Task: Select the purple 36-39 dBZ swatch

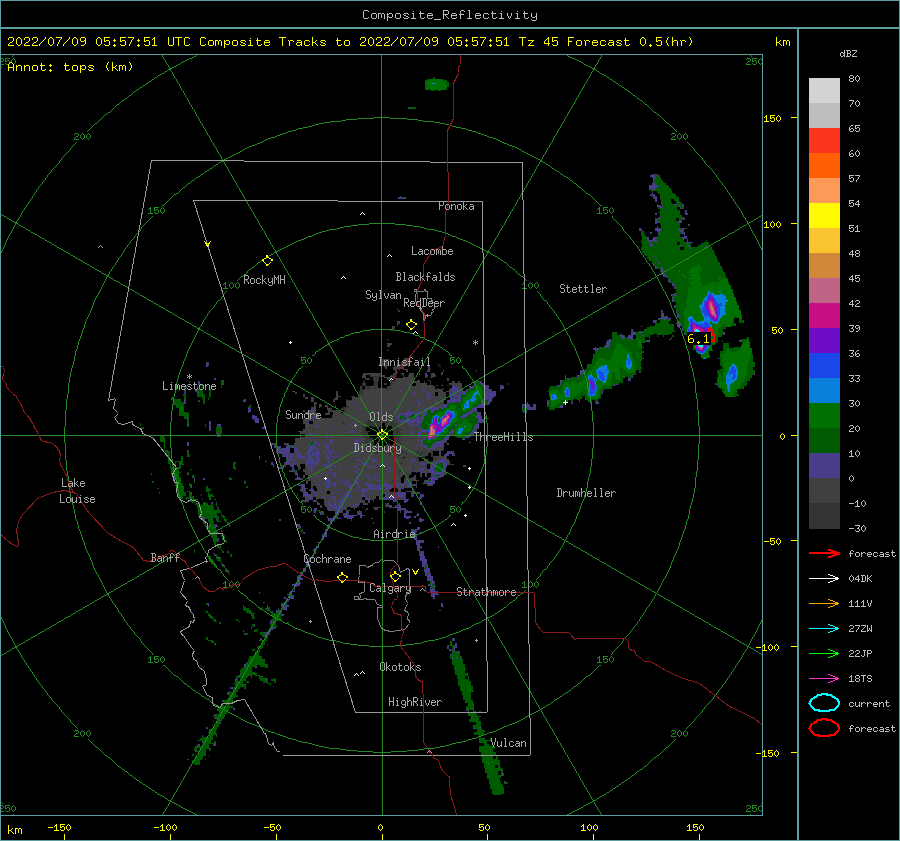Action: pos(824,340)
